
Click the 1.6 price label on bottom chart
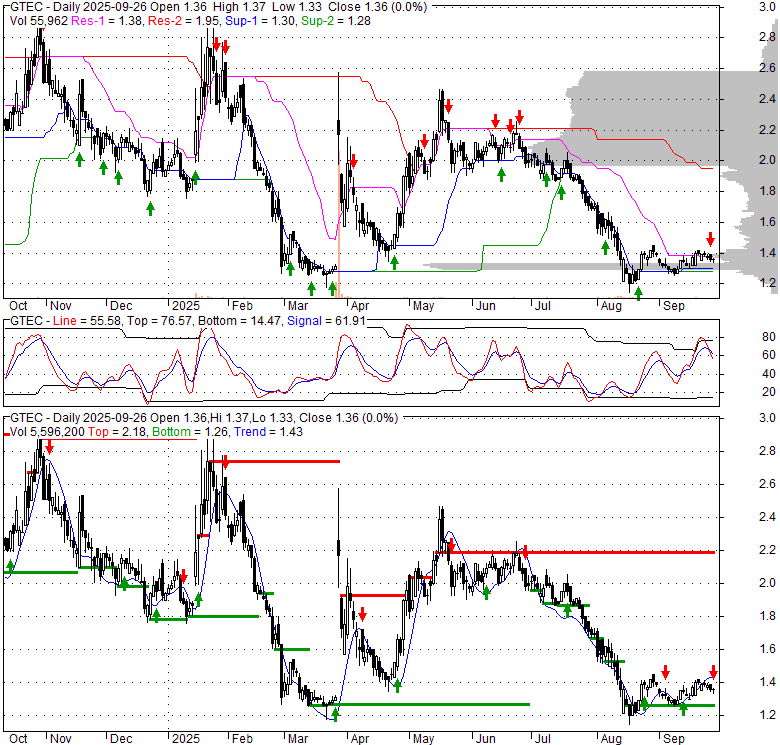767,649
